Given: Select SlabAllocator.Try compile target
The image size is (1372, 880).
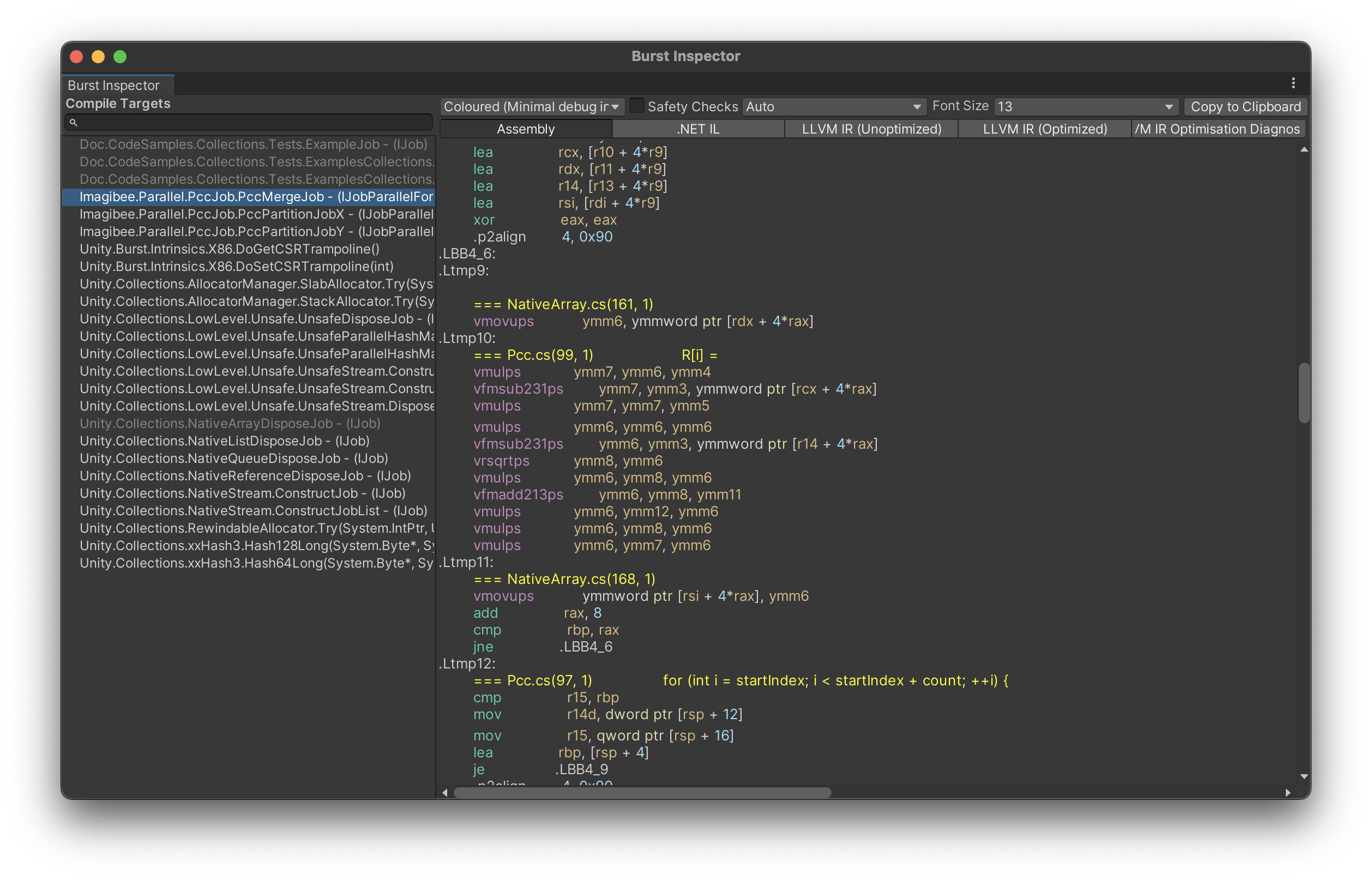Looking at the screenshot, I should tap(249, 284).
